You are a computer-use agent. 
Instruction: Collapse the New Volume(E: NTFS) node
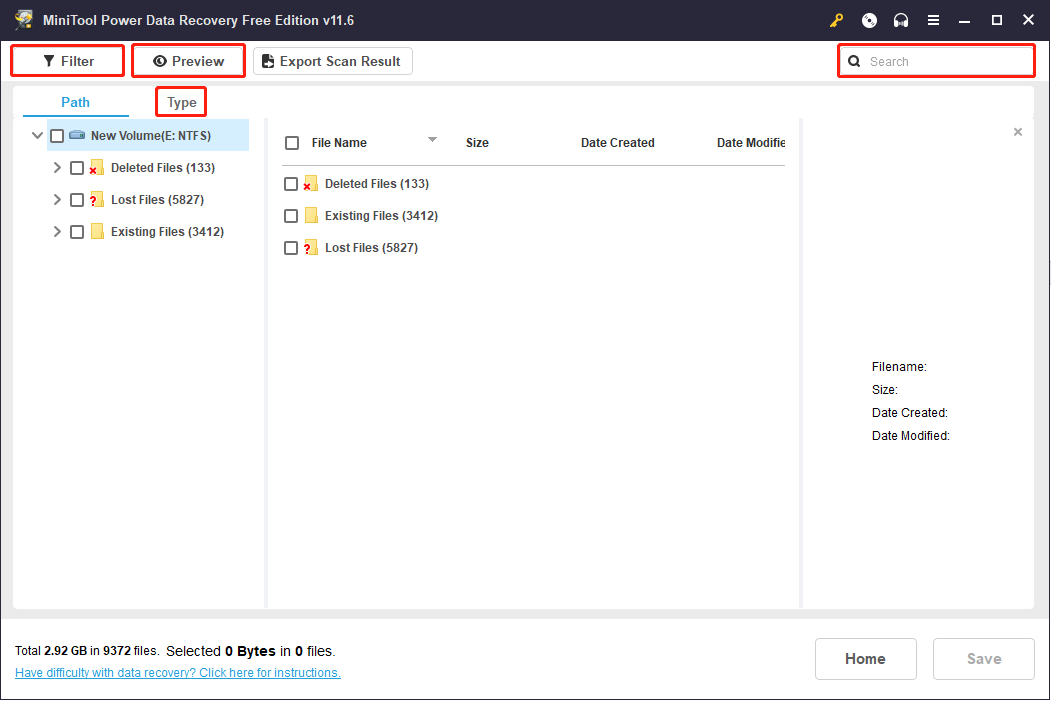[x=38, y=136]
